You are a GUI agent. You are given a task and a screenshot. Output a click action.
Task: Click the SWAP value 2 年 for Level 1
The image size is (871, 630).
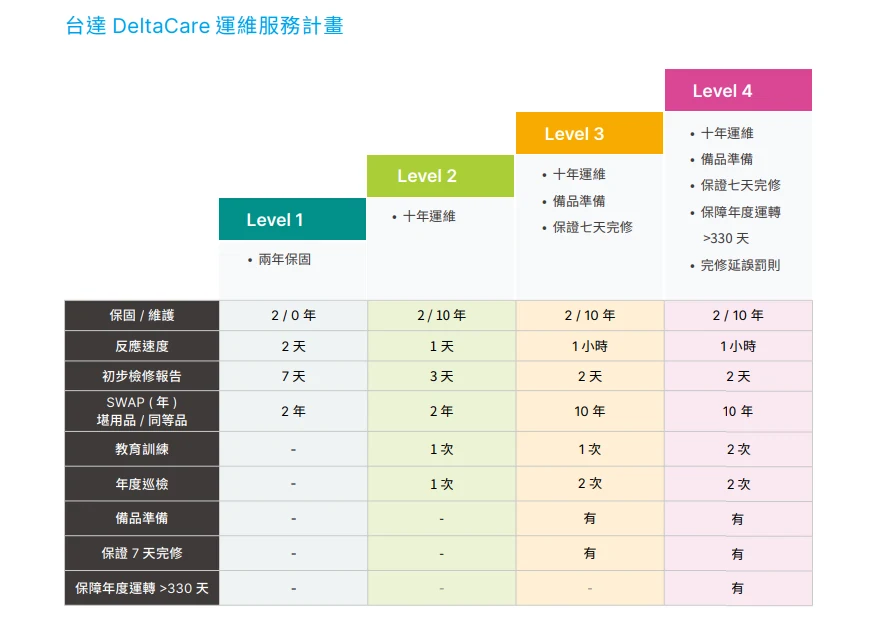click(x=293, y=412)
